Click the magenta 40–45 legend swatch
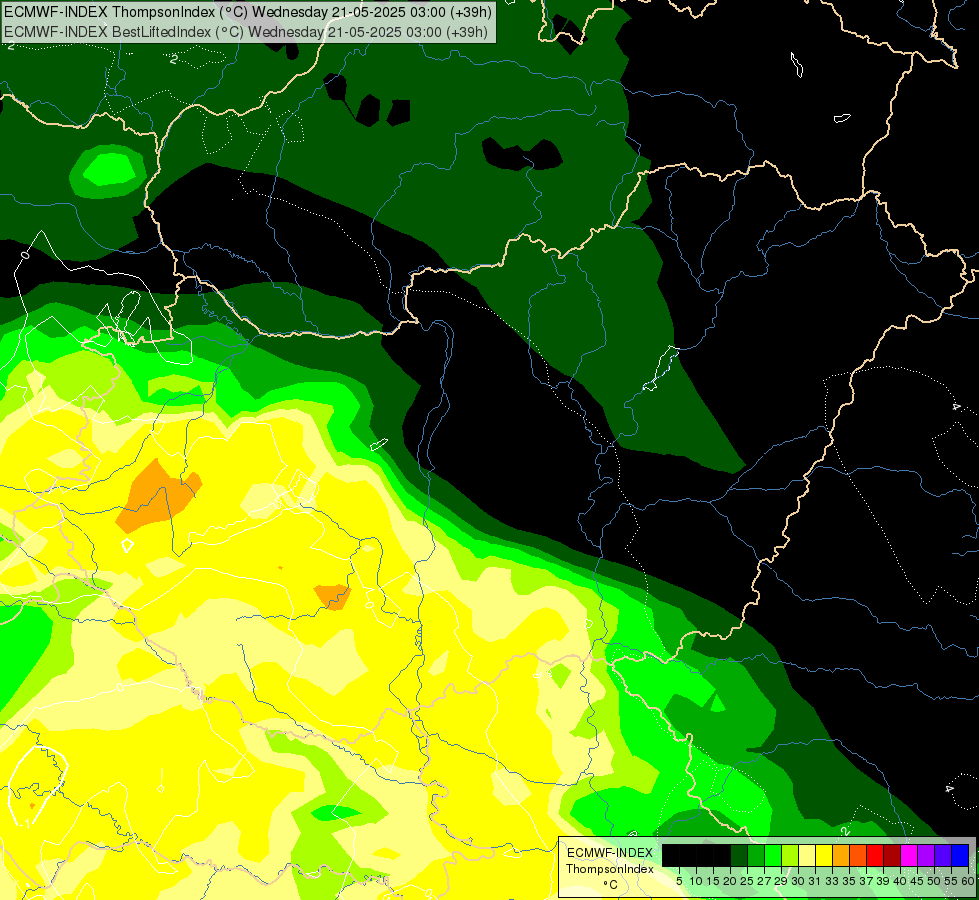Viewport: 979px width, 900px height. (909, 855)
